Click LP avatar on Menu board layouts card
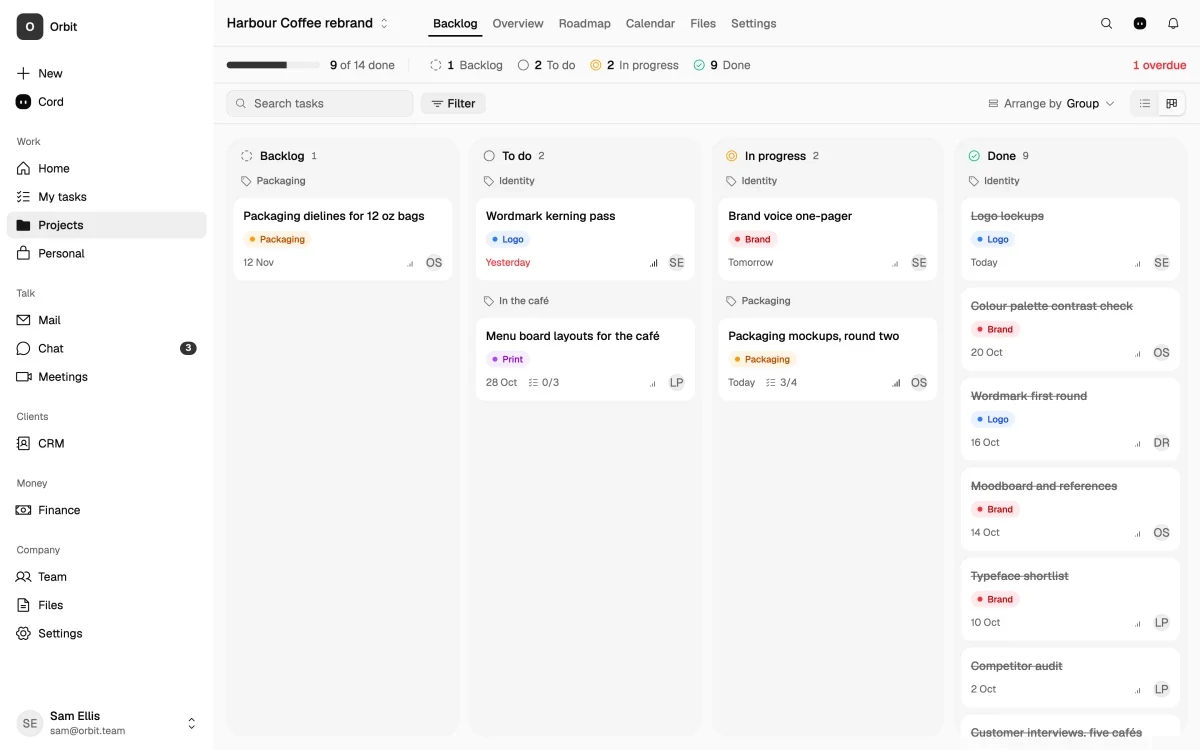 click(677, 383)
